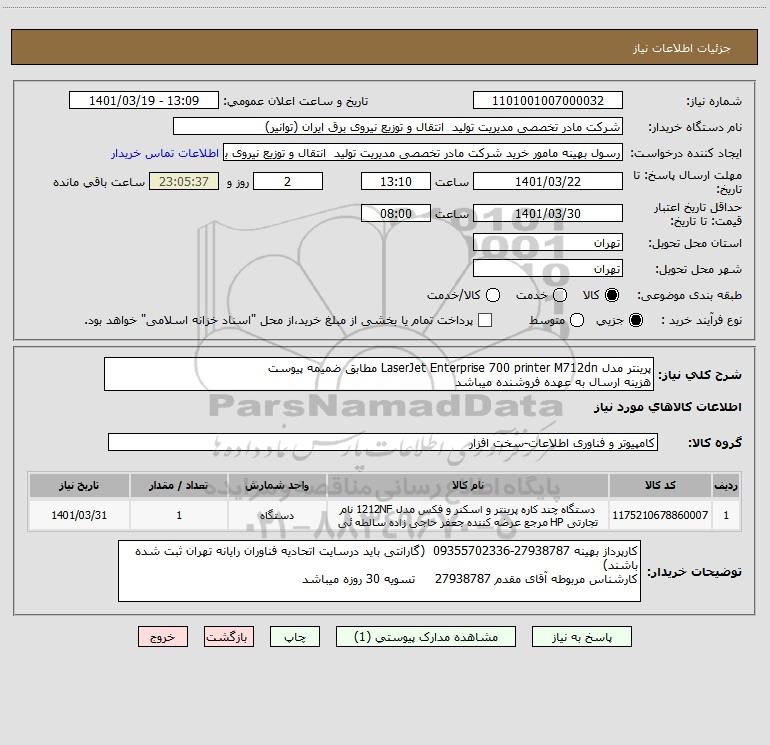Click the buyer notes text box
Image resolution: width=770 pixels, height=745 pixels.
379,571
